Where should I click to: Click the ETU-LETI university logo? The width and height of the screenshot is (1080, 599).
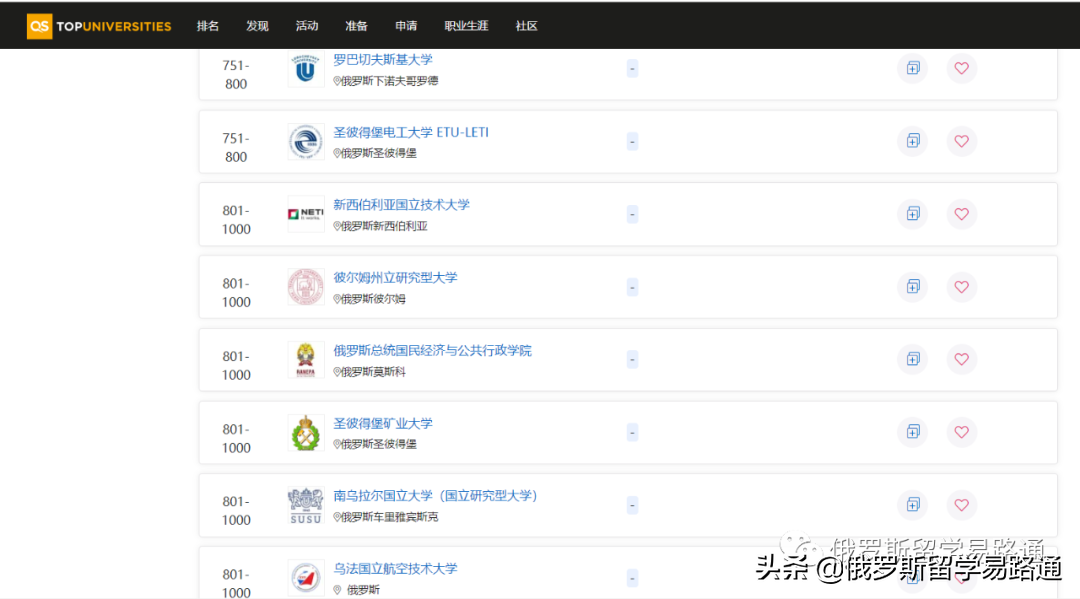pyautogui.click(x=306, y=141)
